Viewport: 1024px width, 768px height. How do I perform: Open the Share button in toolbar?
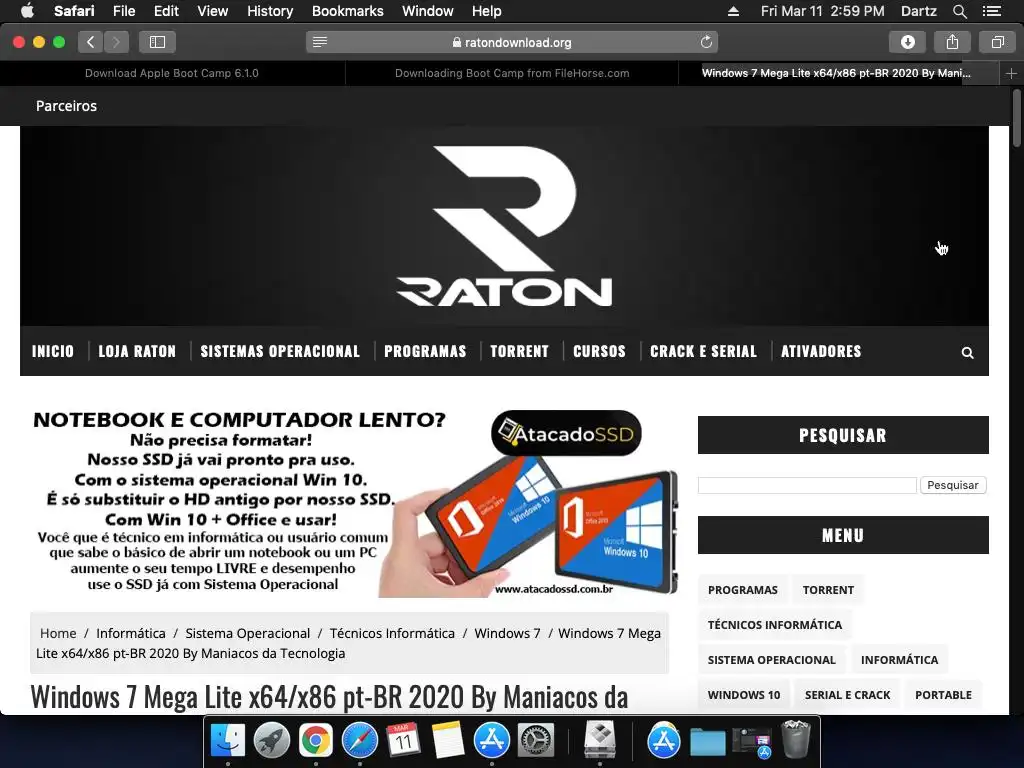click(x=952, y=42)
